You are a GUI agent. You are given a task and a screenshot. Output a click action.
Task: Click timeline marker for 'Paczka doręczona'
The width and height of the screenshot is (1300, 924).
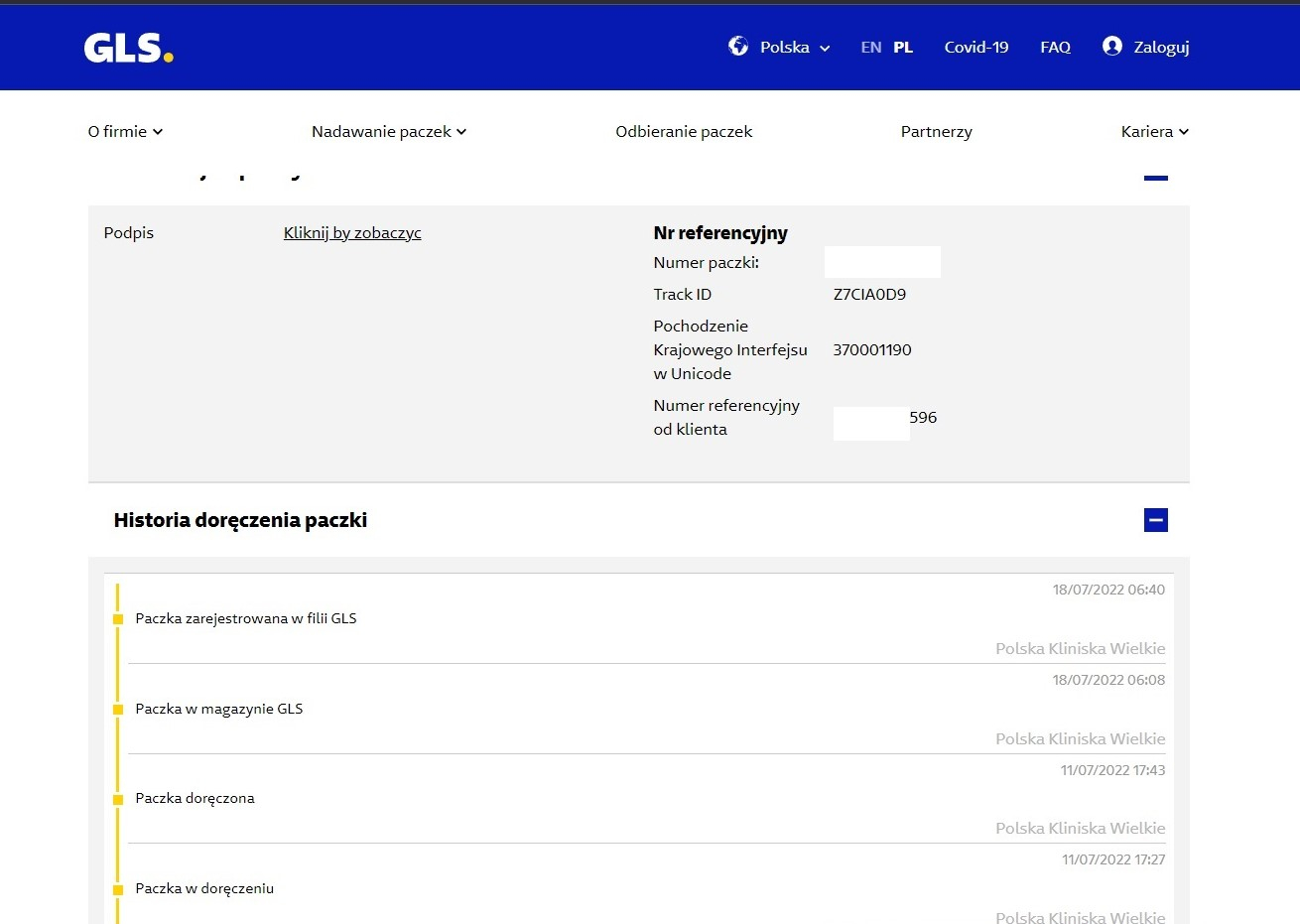(118, 800)
